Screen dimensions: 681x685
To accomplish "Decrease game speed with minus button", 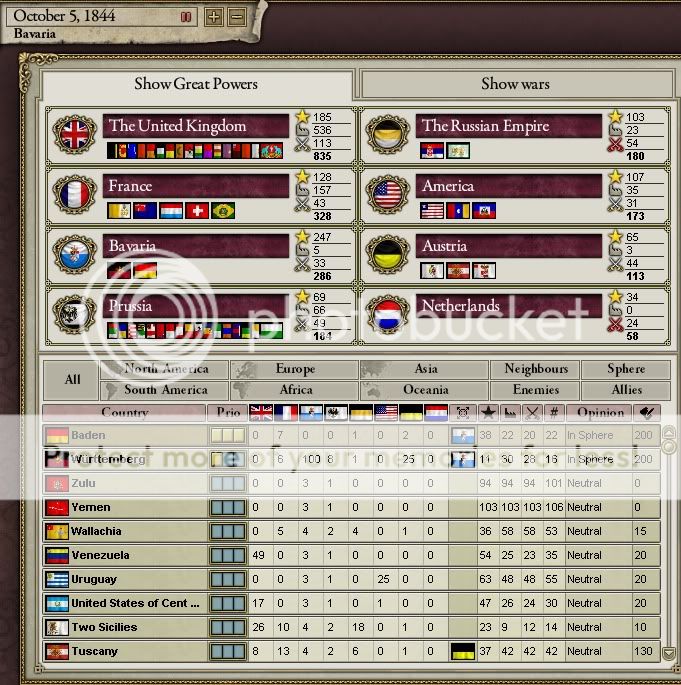I will coord(236,17).
